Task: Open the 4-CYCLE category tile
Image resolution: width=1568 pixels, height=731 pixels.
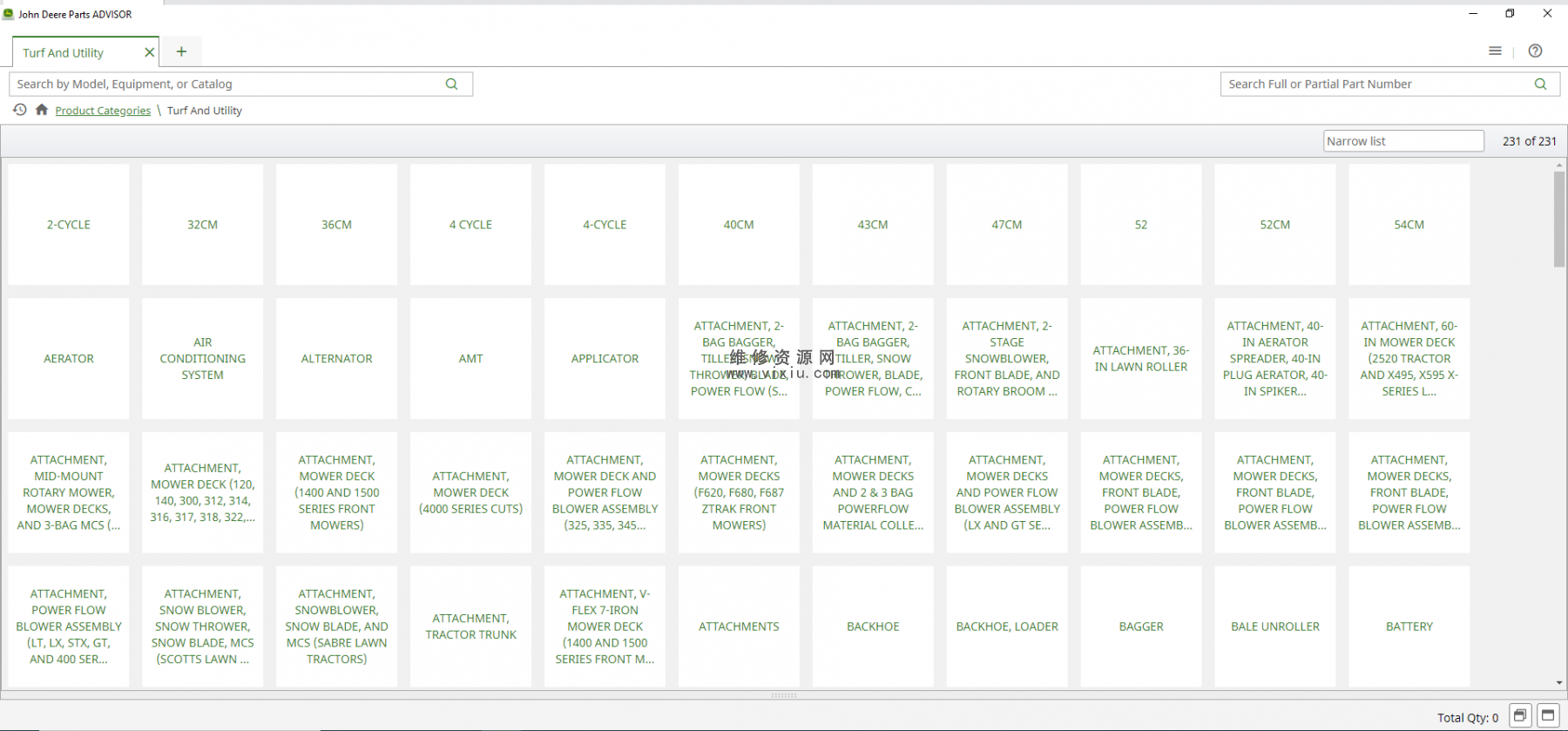Action: click(x=605, y=225)
